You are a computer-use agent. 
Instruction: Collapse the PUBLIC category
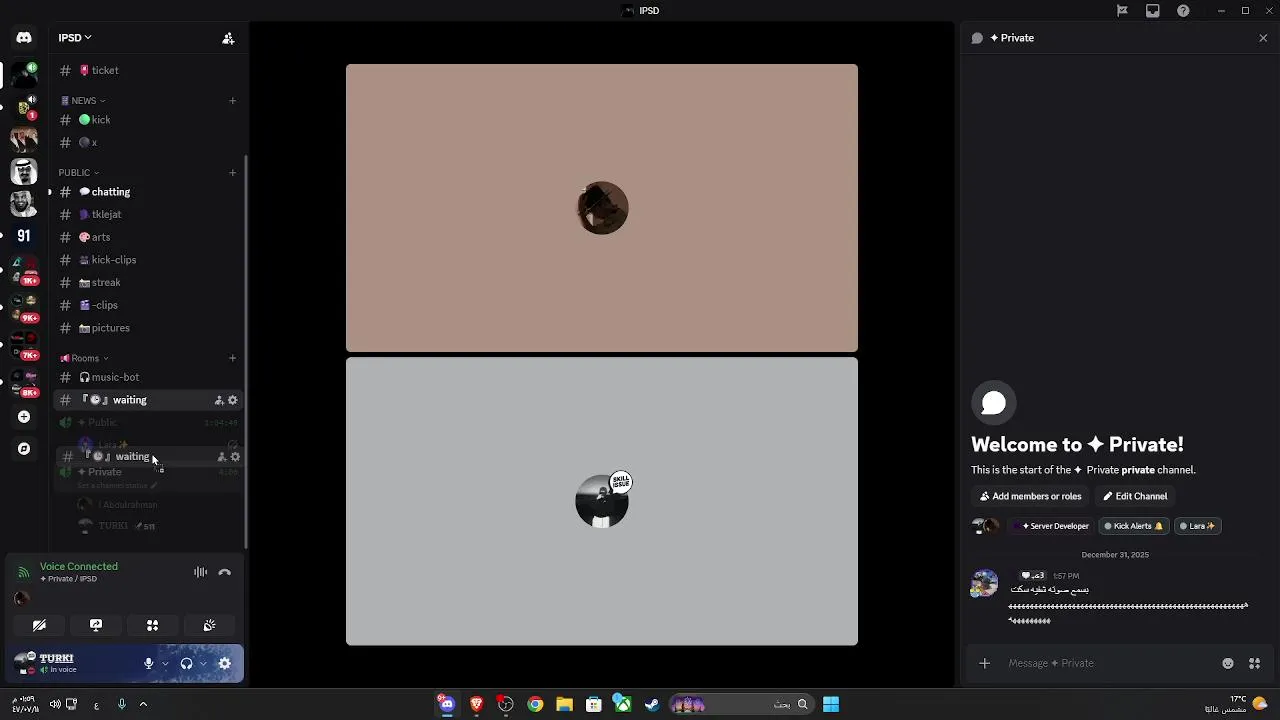[x=79, y=172]
